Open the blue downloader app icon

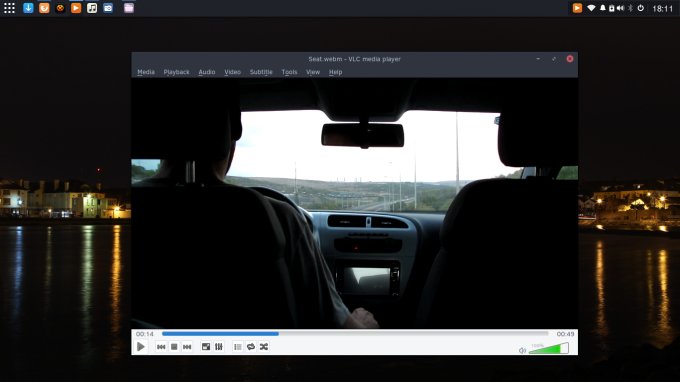28,8
